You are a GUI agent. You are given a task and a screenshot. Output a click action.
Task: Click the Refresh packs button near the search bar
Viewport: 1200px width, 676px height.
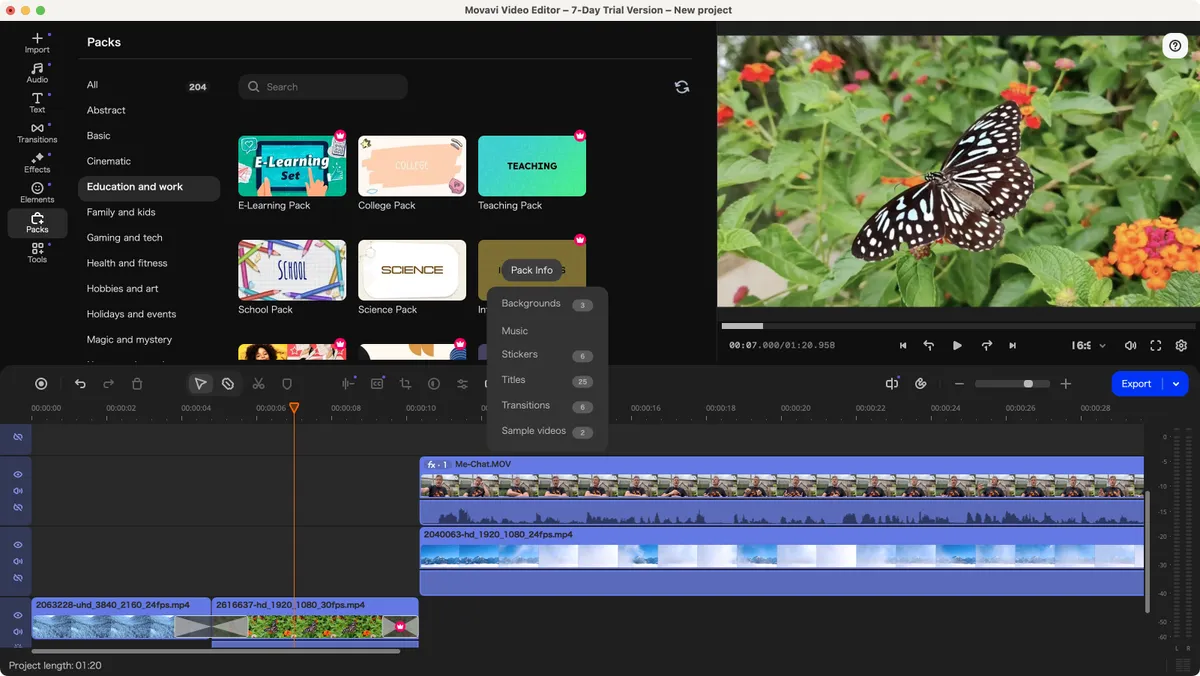pyautogui.click(x=682, y=87)
